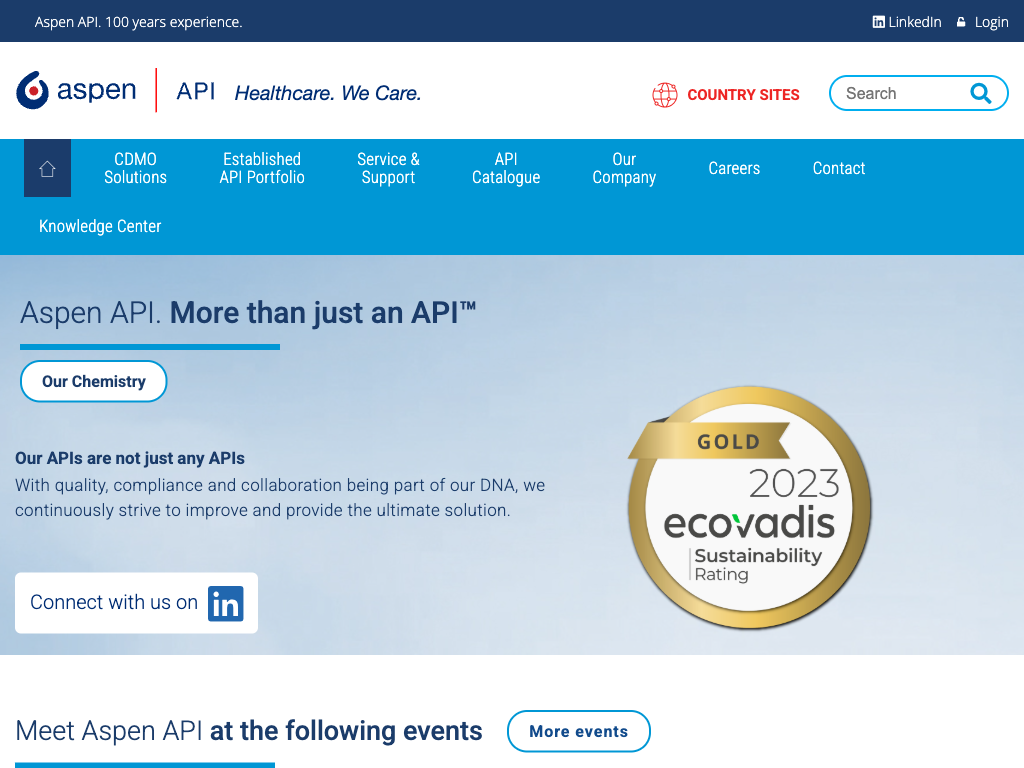Click 'Aspen API. 100 years experience.' text
Viewport: 1024px width, 768px height.
tap(138, 22)
